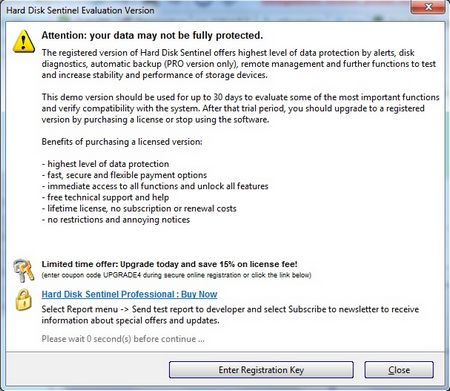This screenshot has height=391, width=450.
Task: Open the Hard Disk Sentinel Professional Buy Now link
Action: (x=129, y=294)
